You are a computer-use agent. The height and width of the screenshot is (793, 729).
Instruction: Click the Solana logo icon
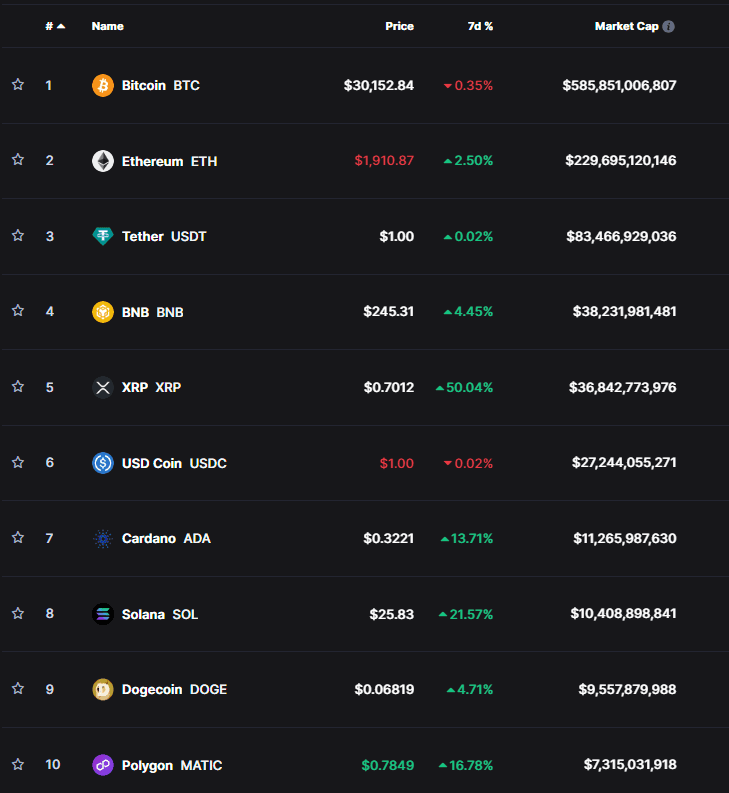click(x=103, y=614)
